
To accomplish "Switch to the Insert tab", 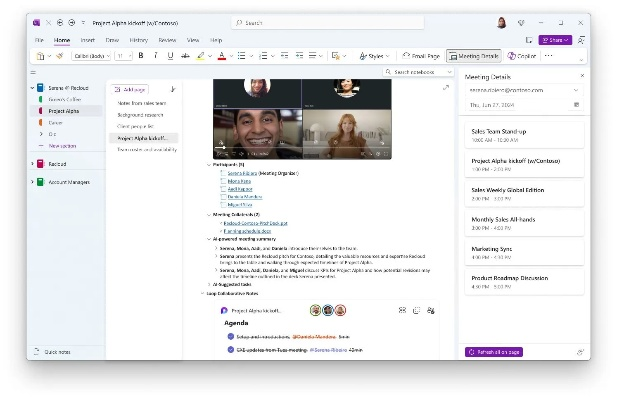I will click(87, 40).
